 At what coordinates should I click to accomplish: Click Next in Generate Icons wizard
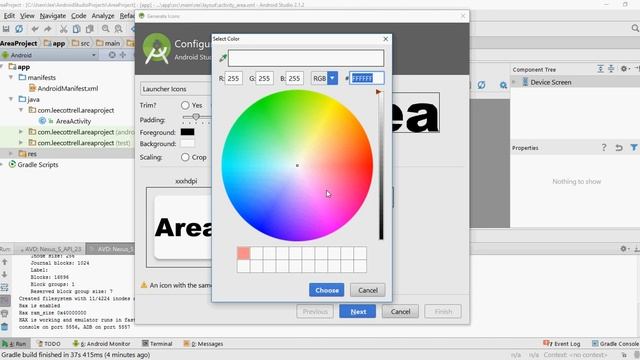click(358, 311)
